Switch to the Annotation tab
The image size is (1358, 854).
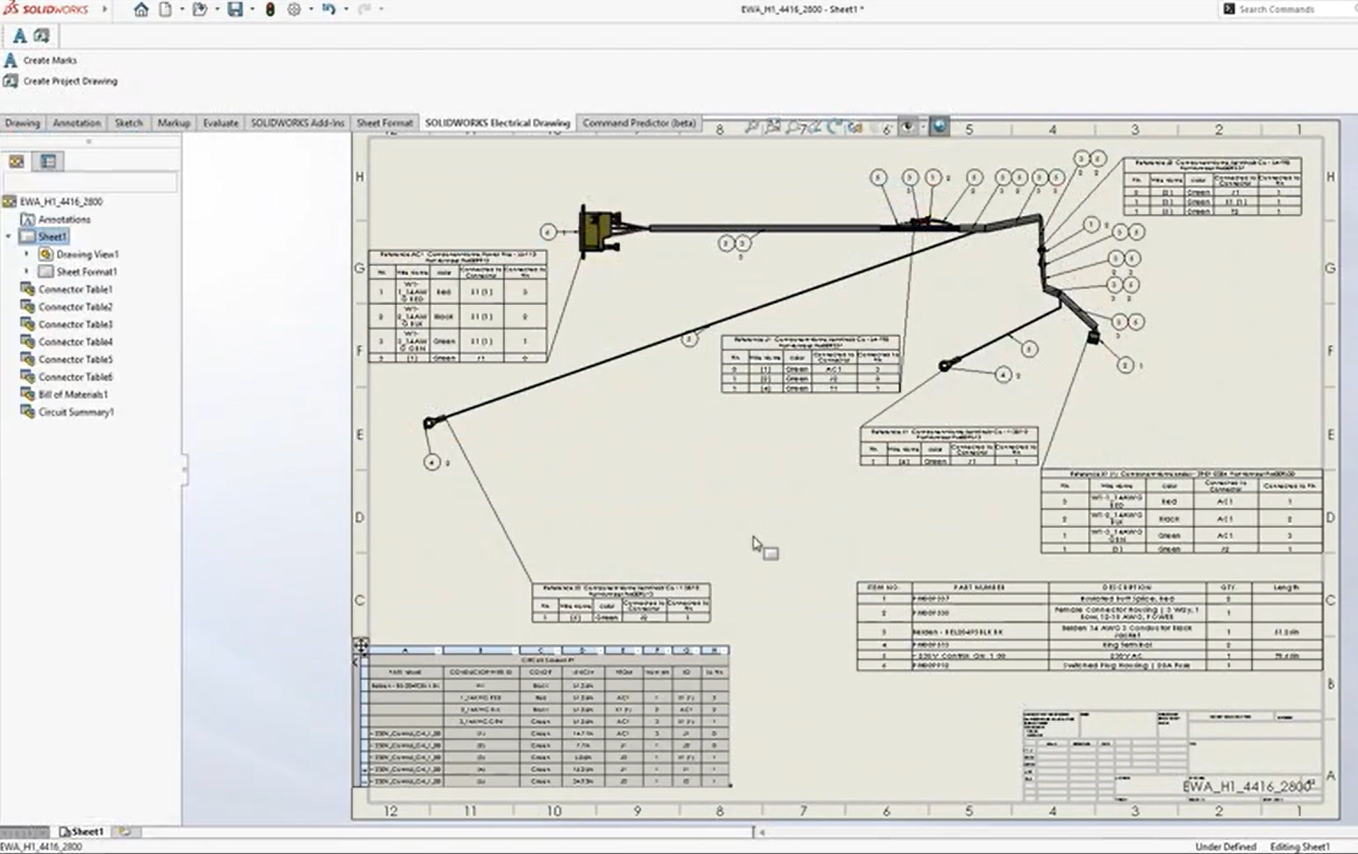(77, 123)
